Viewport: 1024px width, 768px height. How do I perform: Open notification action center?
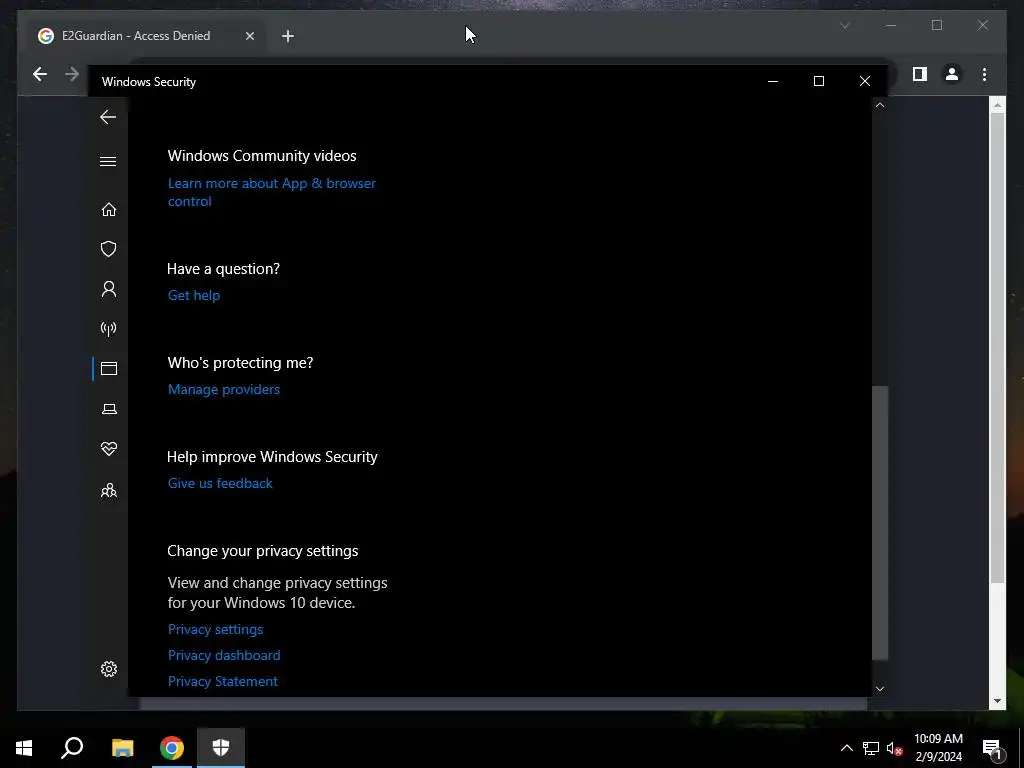point(992,748)
